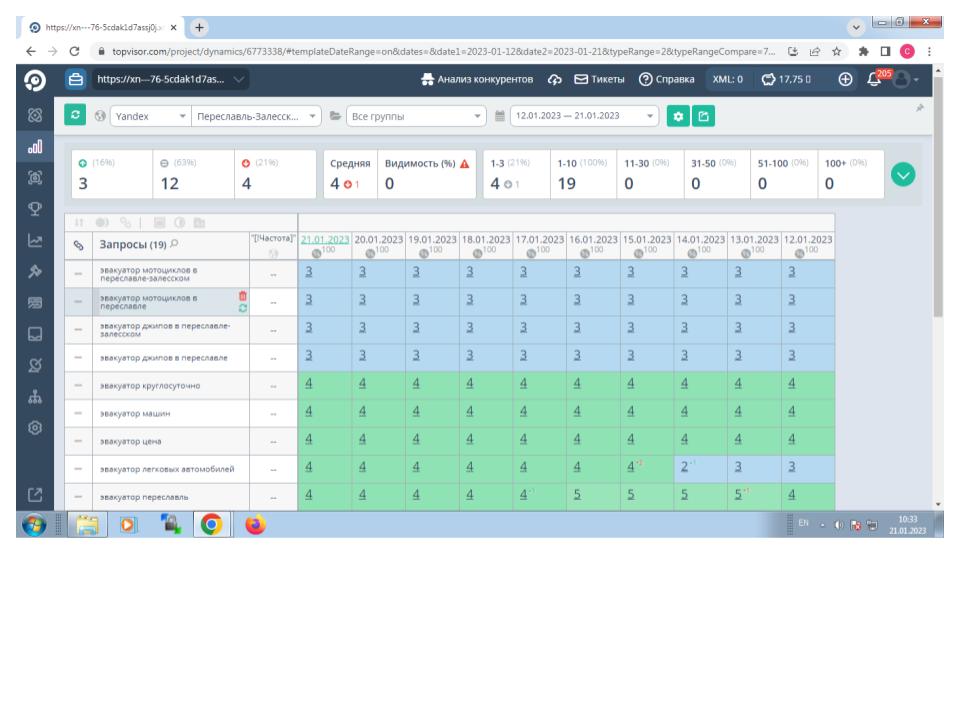Image resolution: width=960 pixels, height=720 pixels.
Task: Click the plus circle icon in header
Action: click(x=845, y=80)
